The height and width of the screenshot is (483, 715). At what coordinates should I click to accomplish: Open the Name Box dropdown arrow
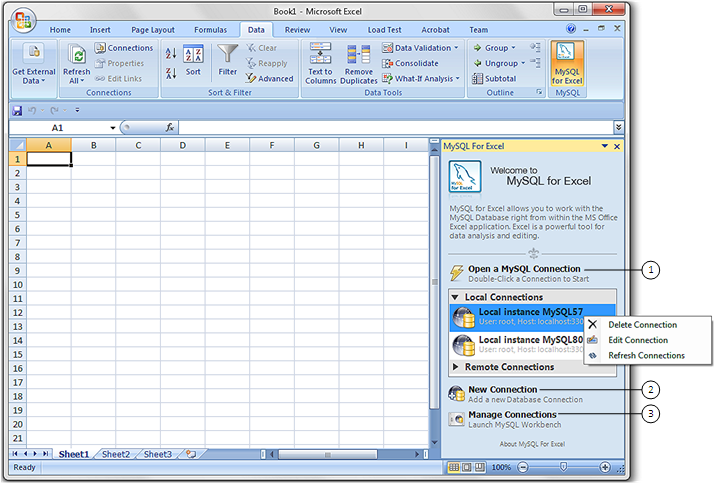click(x=113, y=128)
